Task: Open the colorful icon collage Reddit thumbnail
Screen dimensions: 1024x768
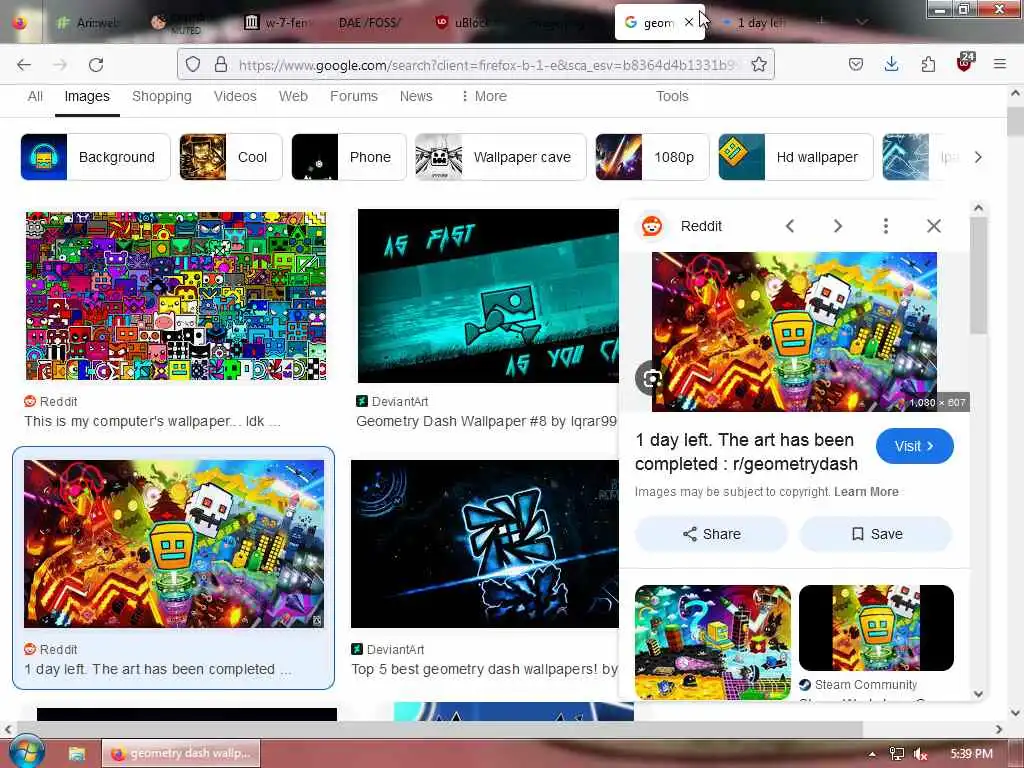Action: coord(176,295)
